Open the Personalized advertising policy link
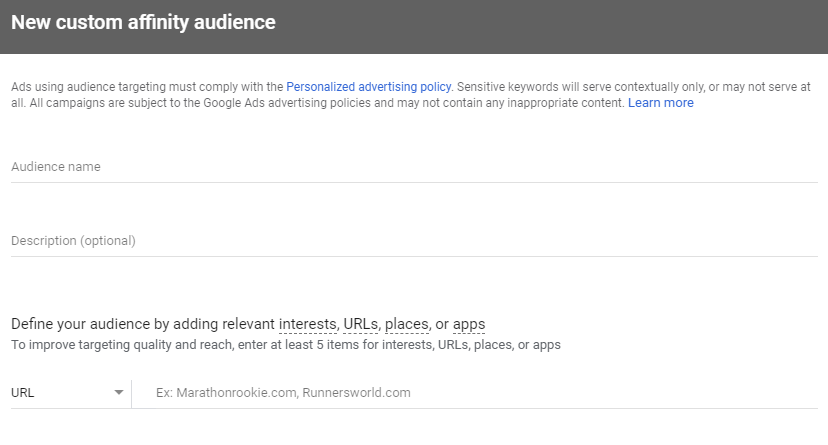828x445 pixels. (x=369, y=87)
